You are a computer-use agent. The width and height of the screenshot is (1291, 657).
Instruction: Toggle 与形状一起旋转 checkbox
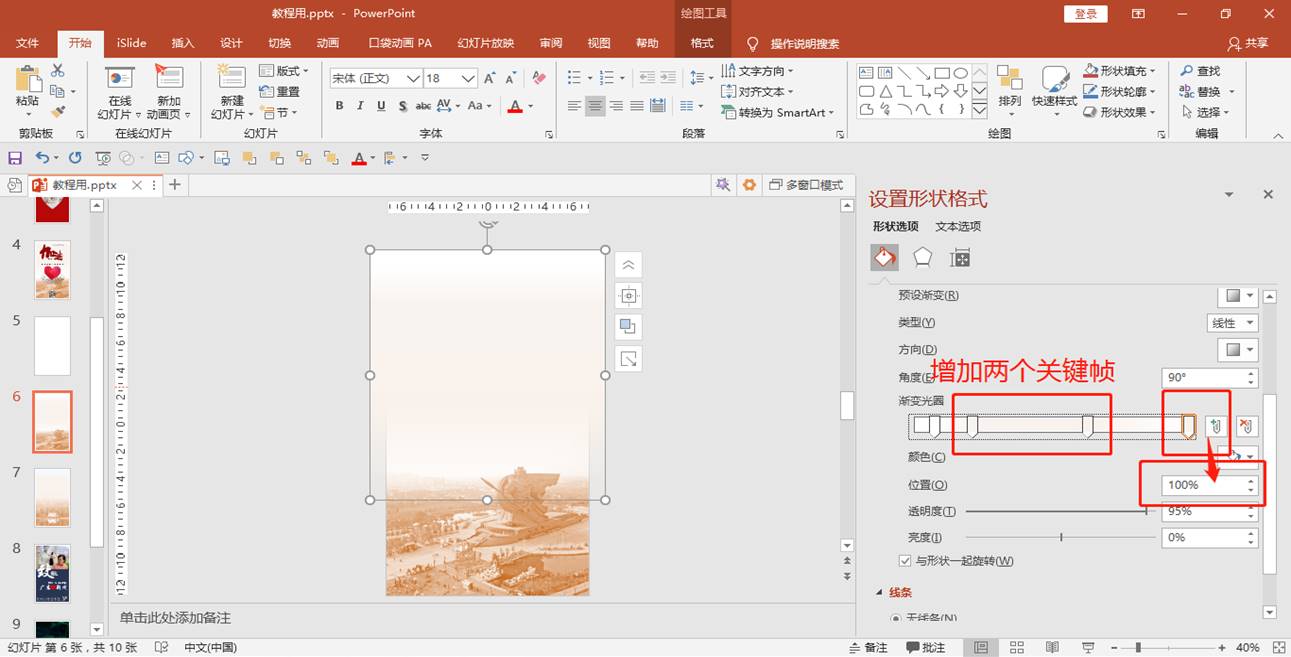[906, 561]
